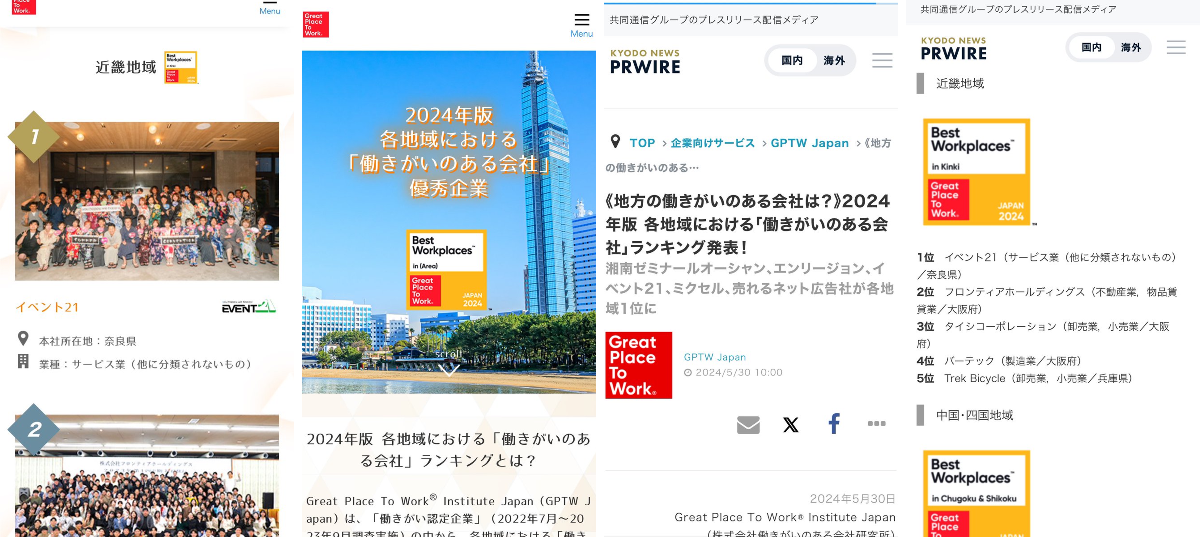Select 国内 toggle on the ranking list page
This screenshot has height=537, width=1200.
1091,47
